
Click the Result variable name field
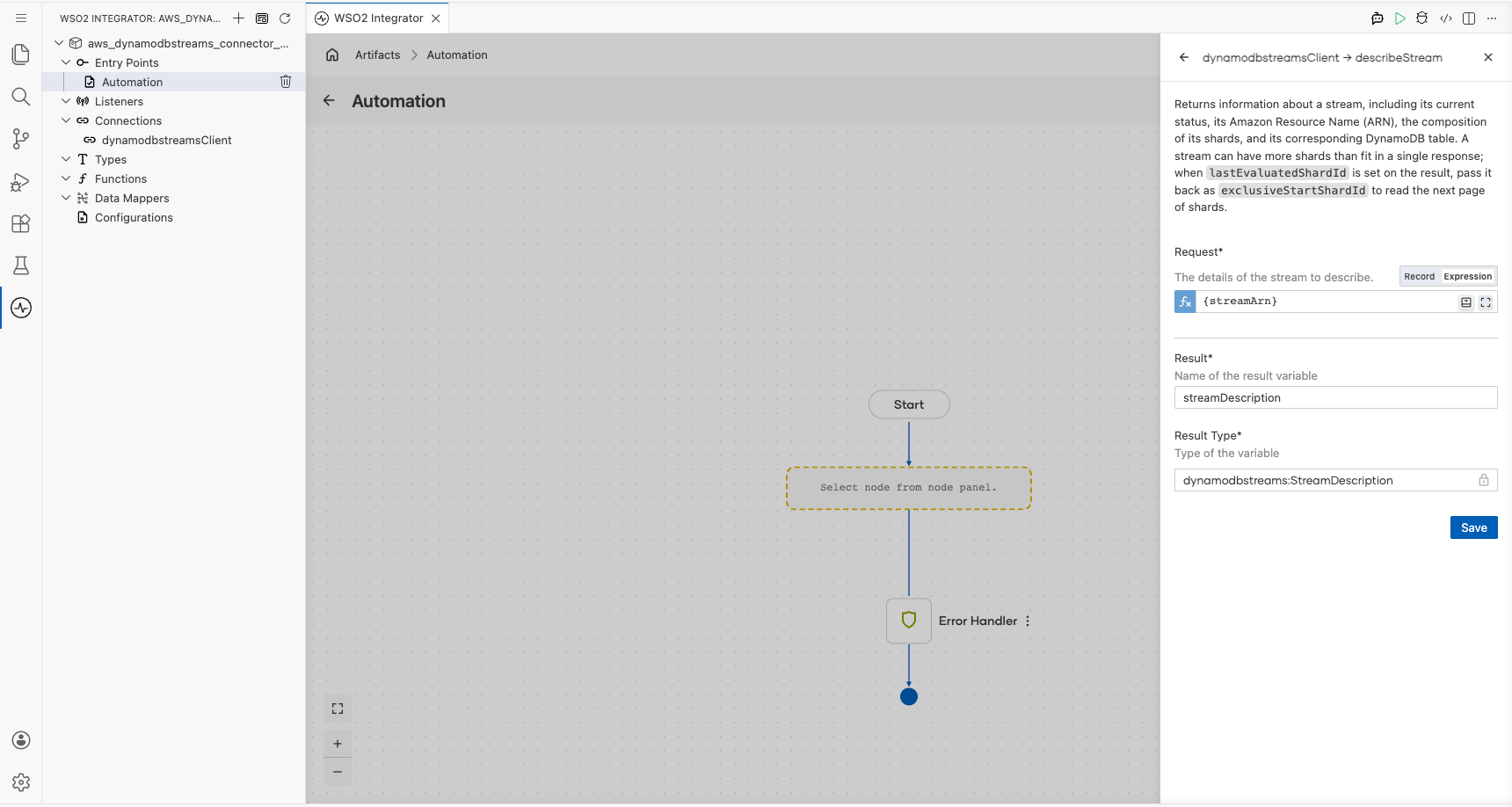[1336, 397]
